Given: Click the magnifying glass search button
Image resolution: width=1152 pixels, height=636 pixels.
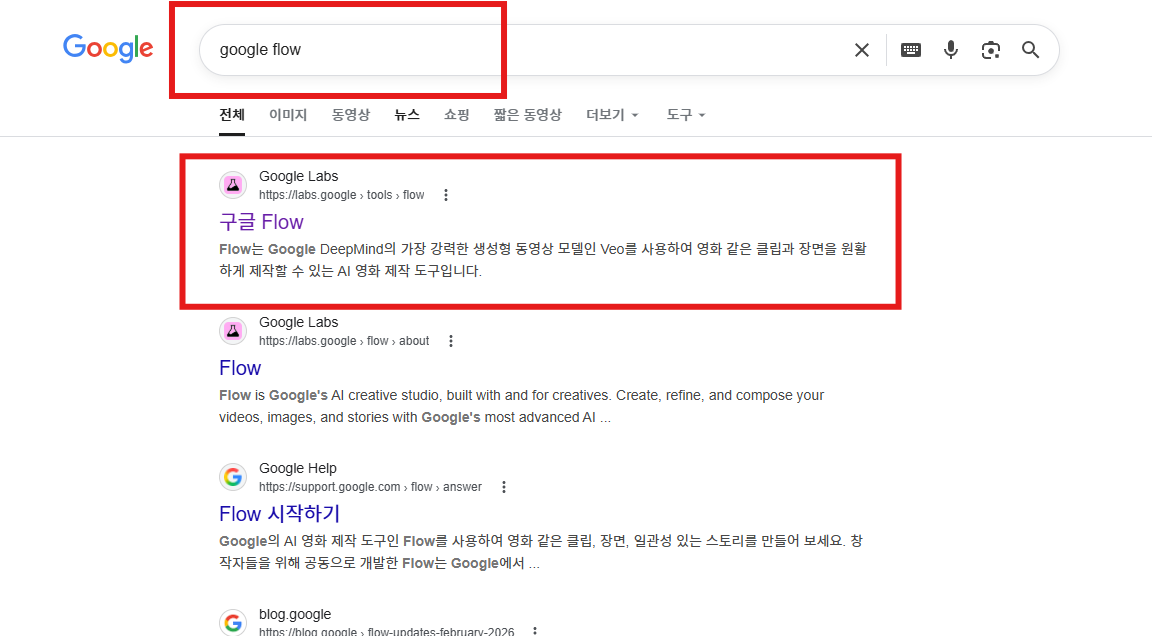Looking at the screenshot, I should (1031, 50).
